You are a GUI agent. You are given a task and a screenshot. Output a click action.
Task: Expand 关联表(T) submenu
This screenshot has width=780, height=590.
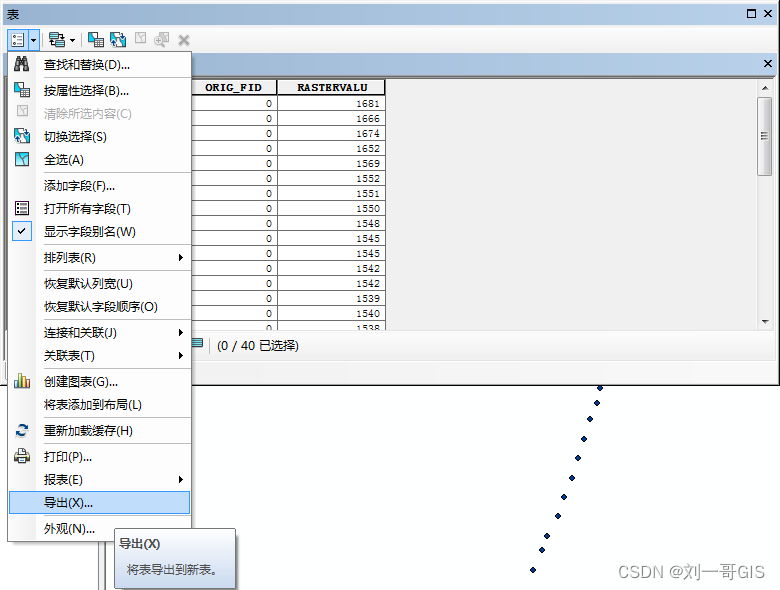click(x=99, y=356)
